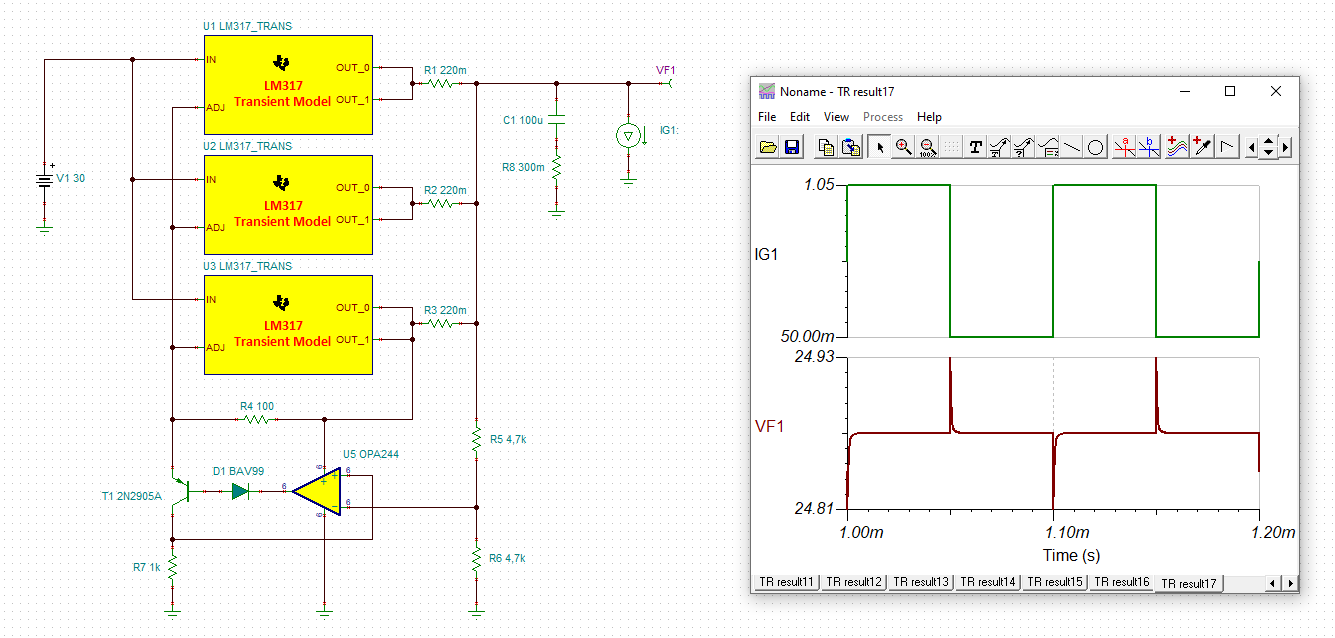
Task: Open the Edit menu
Action: tap(800, 117)
